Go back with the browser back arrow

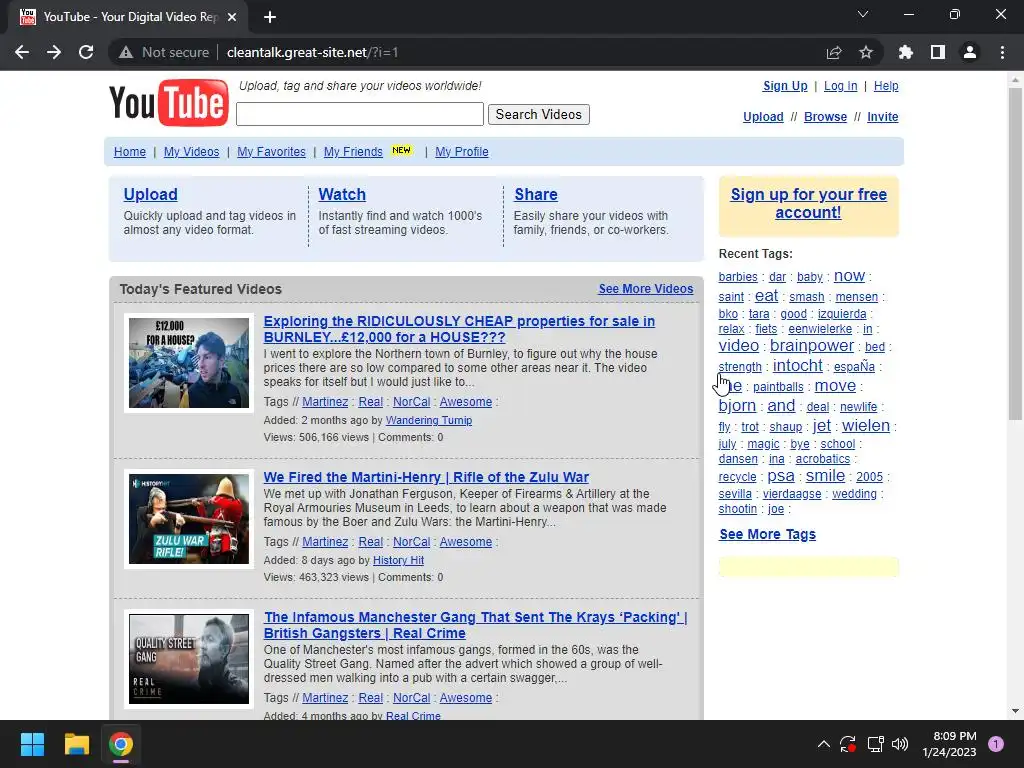tap(22, 52)
